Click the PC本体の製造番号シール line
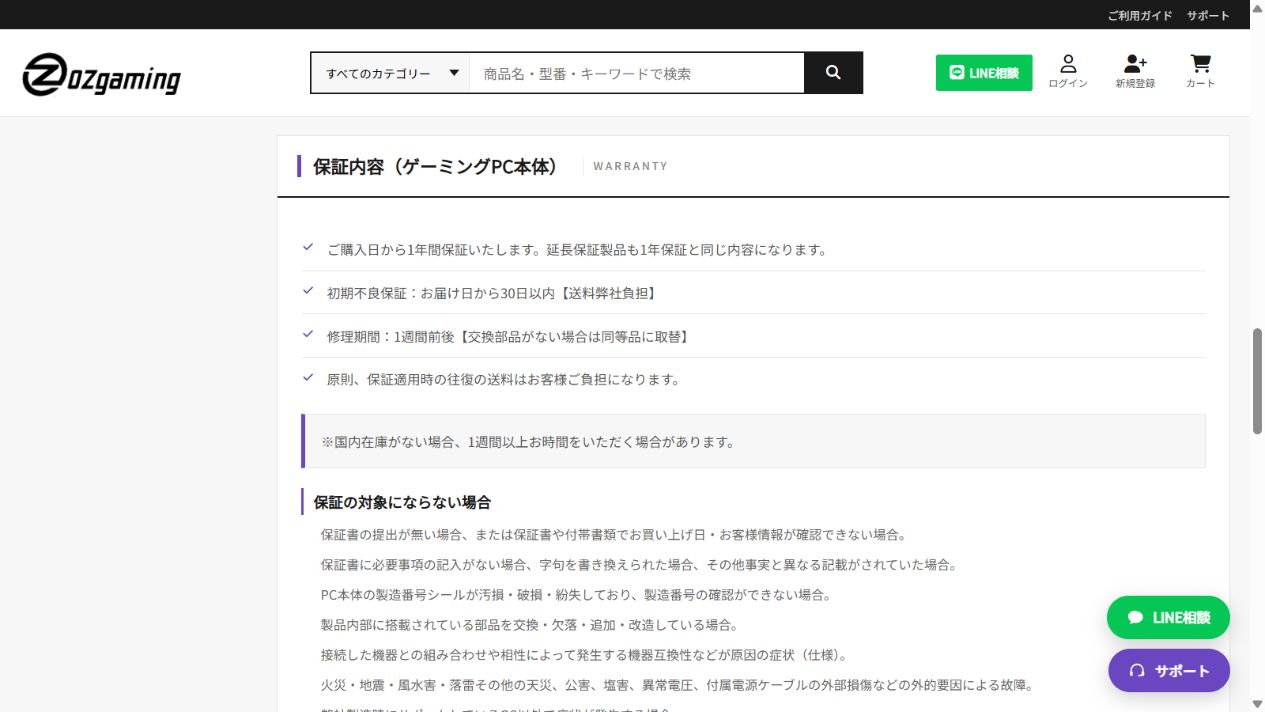 click(576, 595)
